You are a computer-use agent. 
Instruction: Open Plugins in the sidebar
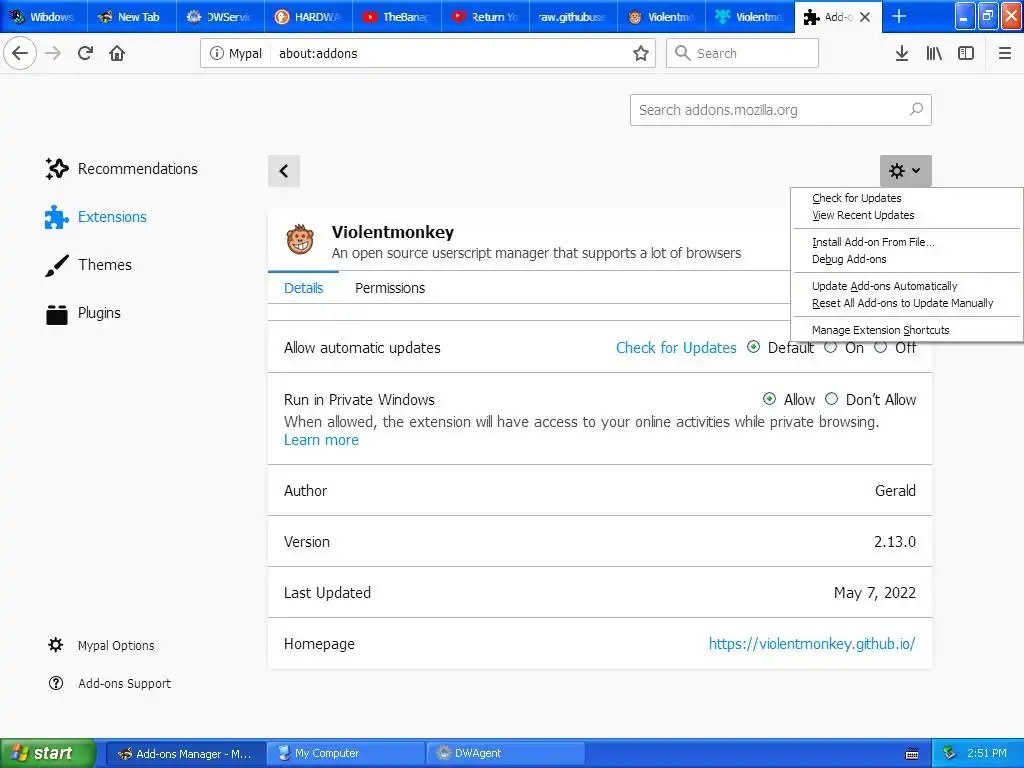(x=83, y=313)
